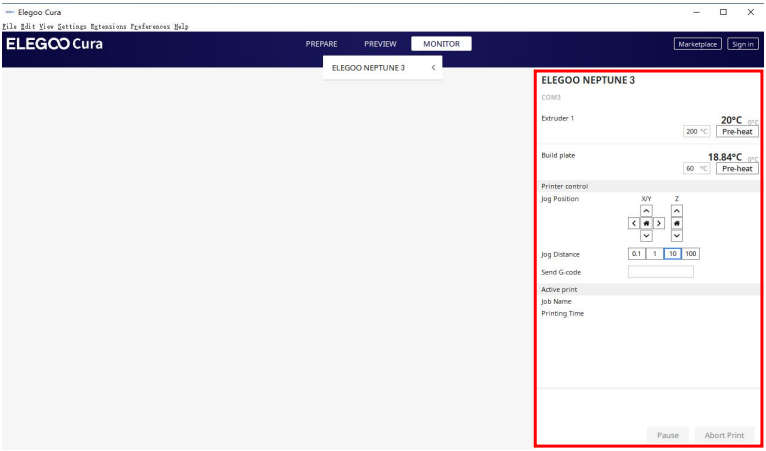Pre-heat Extruder 1
The width and height of the screenshot is (766, 451).
click(x=737, y=131)
